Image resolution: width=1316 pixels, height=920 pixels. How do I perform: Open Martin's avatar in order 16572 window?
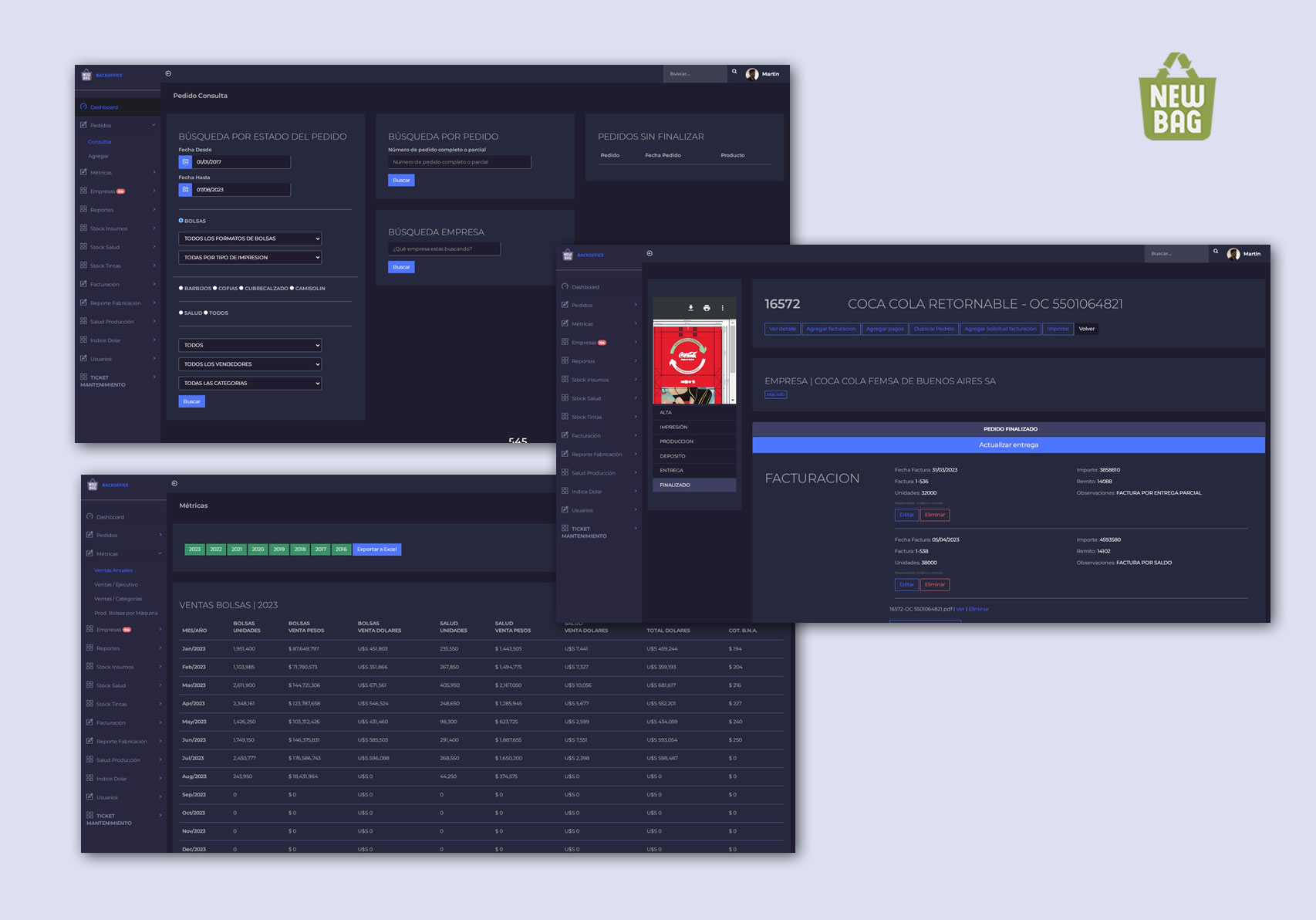point(1233,254)
